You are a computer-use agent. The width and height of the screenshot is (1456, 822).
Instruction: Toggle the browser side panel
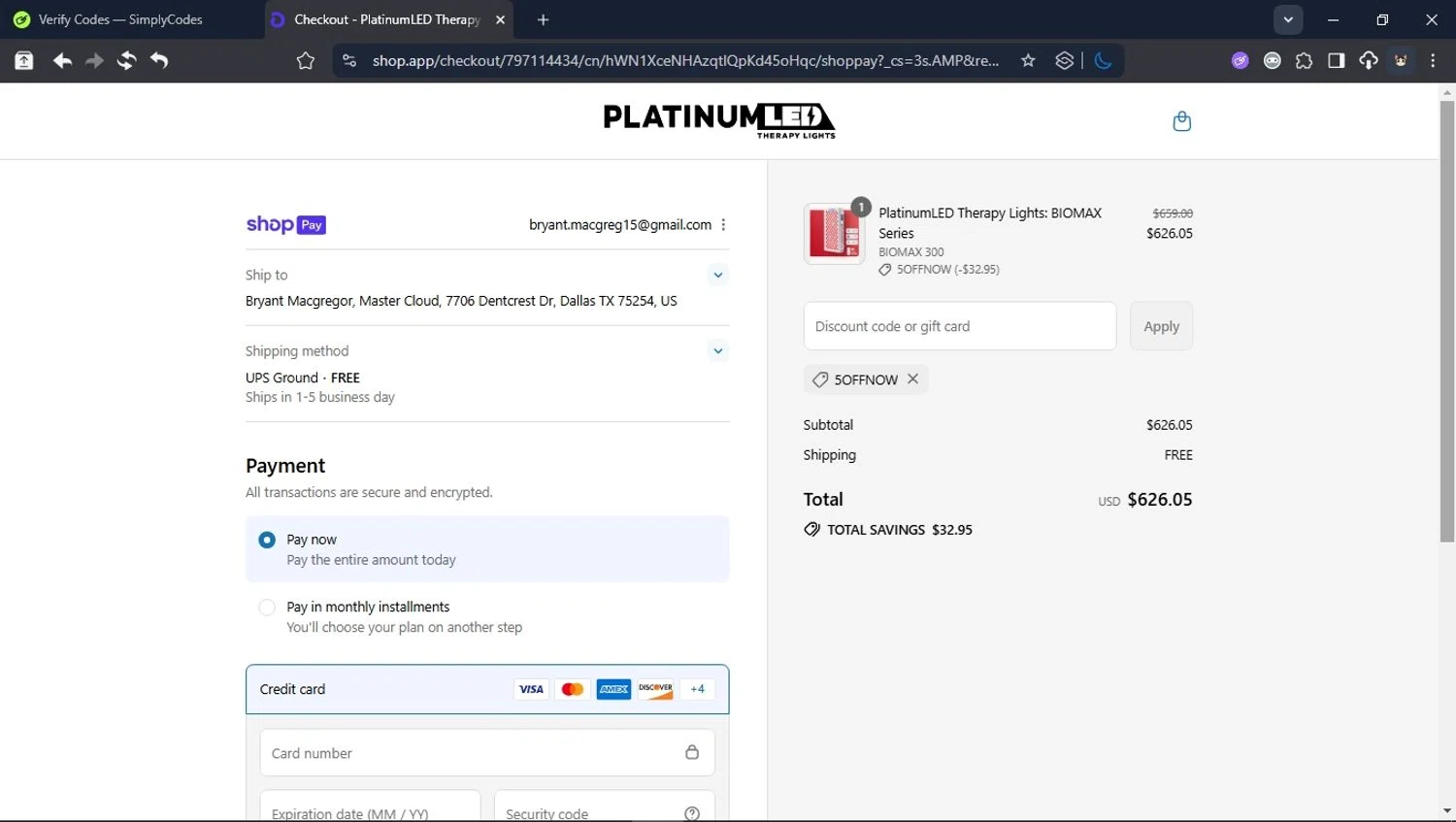[x=1337, y=60]
